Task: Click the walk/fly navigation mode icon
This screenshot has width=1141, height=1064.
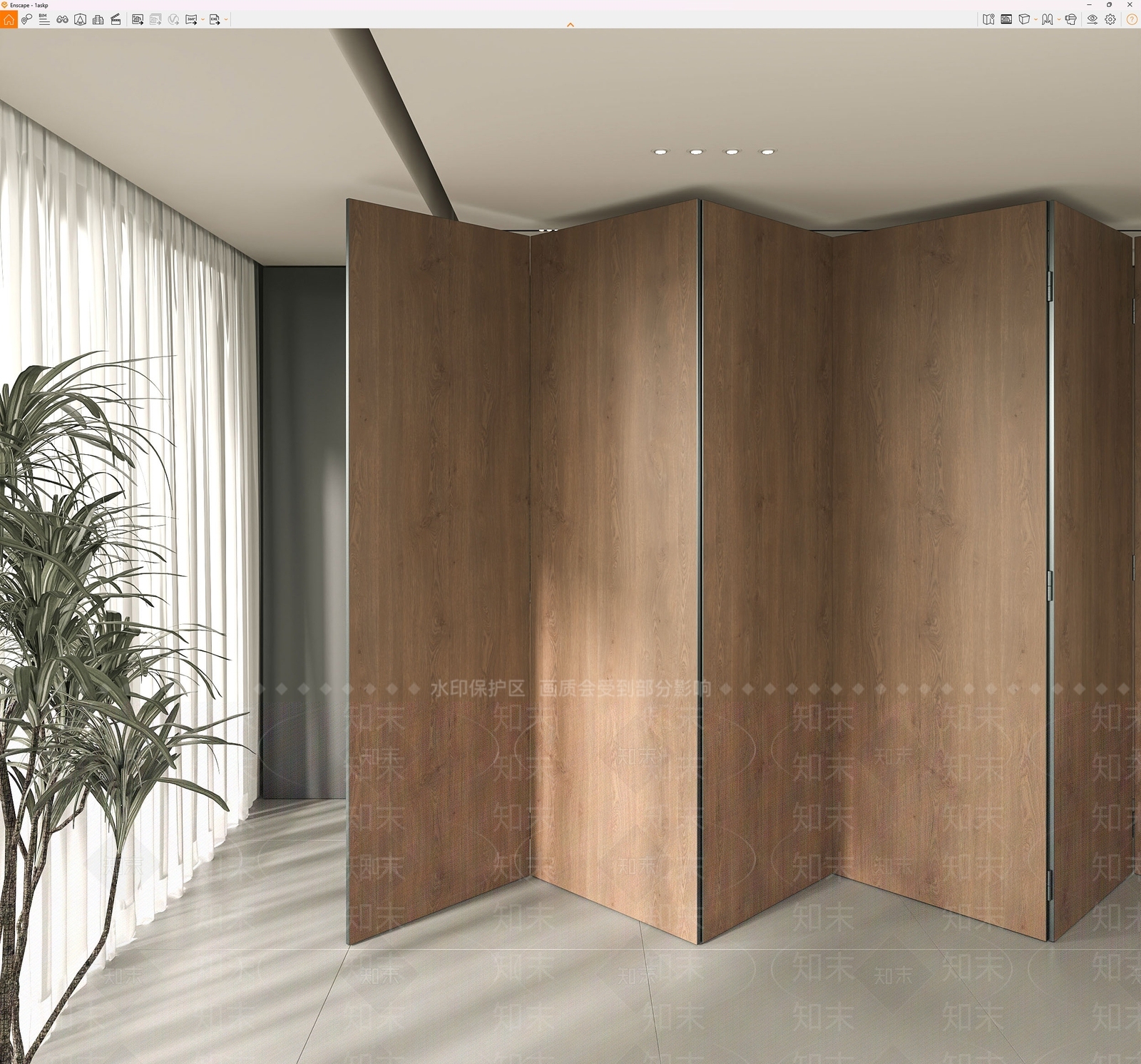Action: point(1047,19)
